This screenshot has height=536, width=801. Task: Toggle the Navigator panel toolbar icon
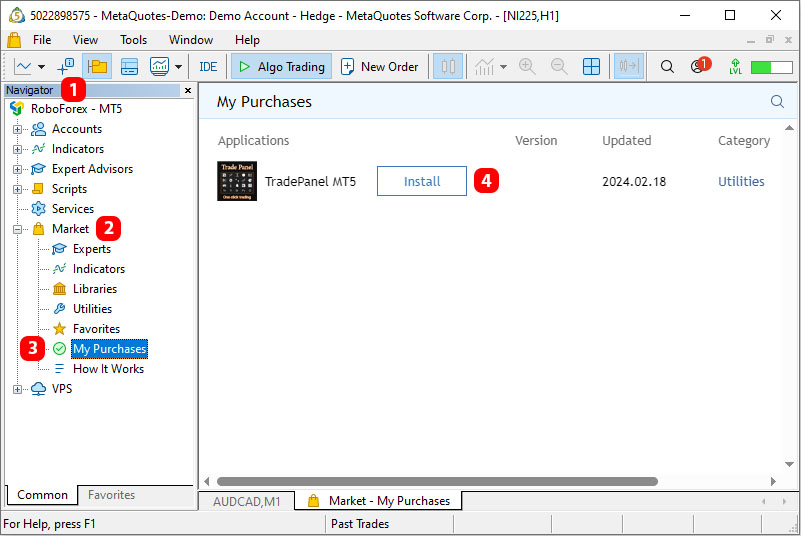(x=97, y=67)
